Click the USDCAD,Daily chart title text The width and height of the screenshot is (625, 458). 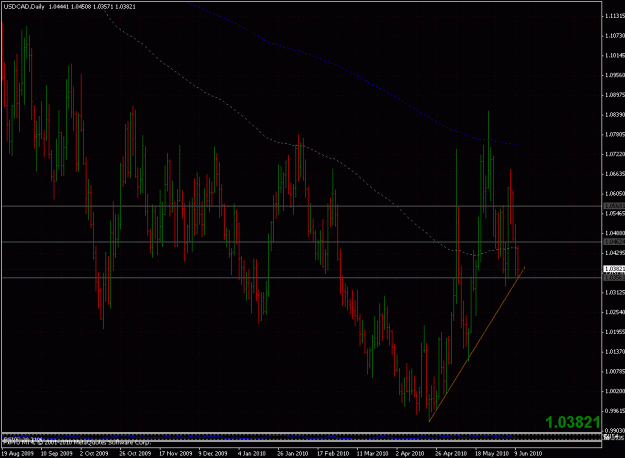click(24, 7)
